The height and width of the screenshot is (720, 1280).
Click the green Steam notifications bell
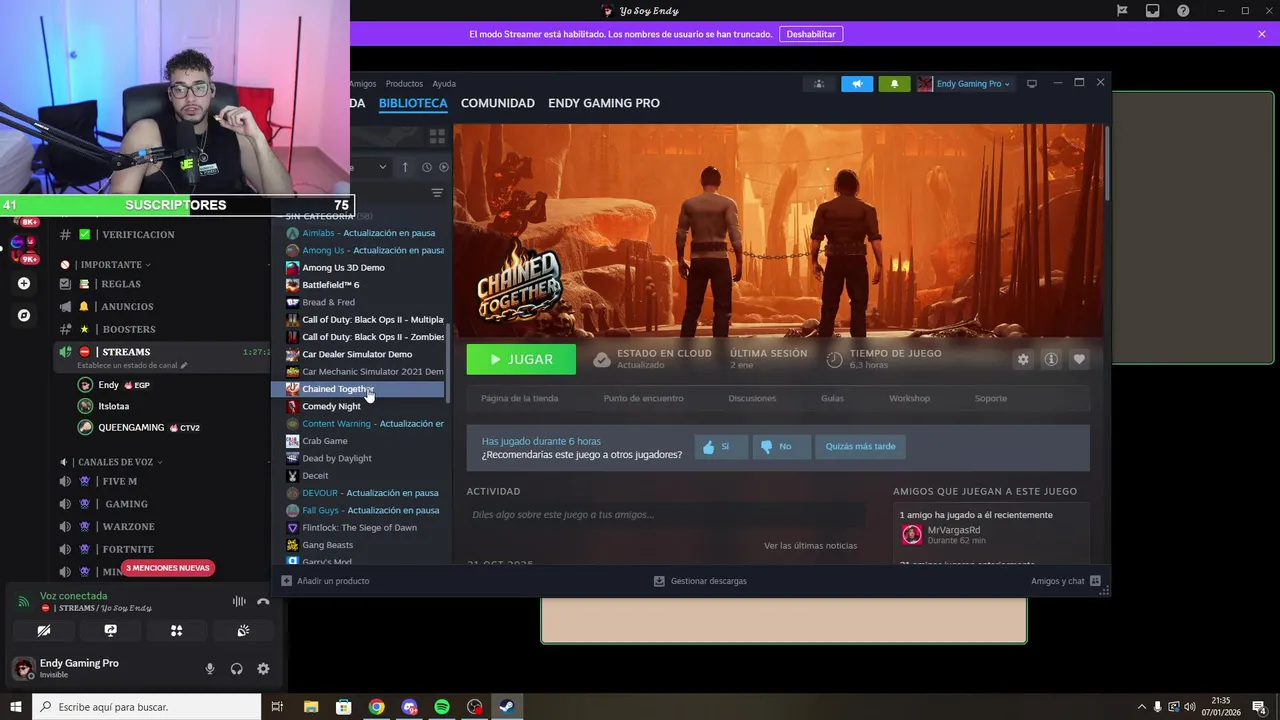pos(894,84)
